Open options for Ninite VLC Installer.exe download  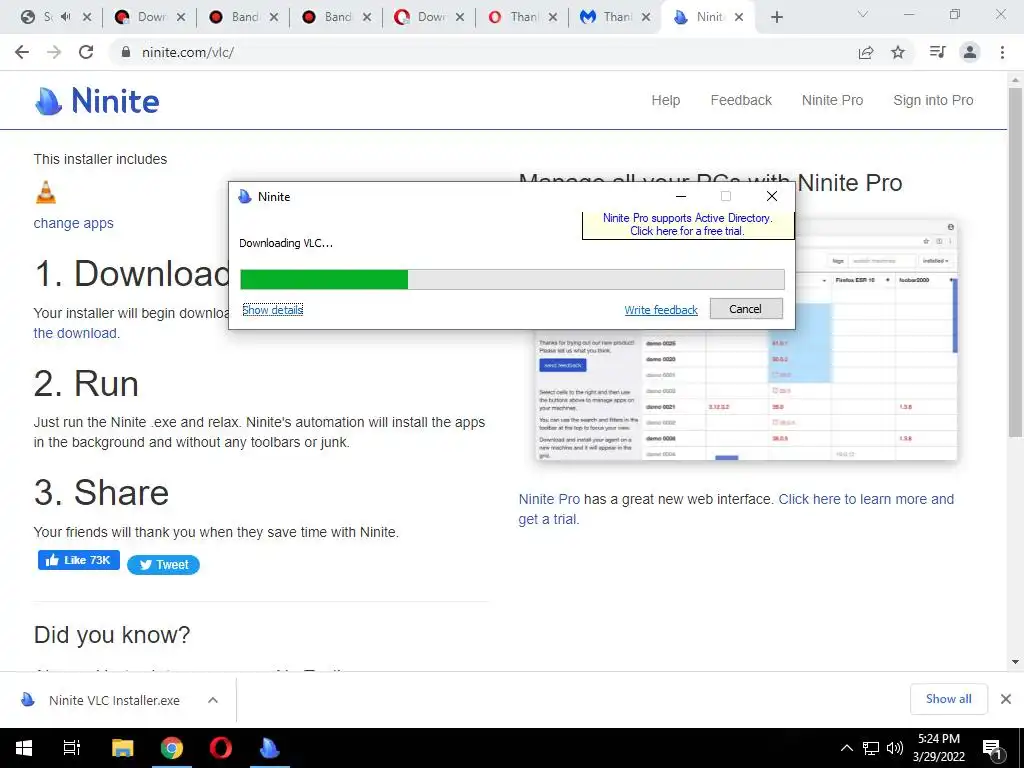[x=212, y=700]
